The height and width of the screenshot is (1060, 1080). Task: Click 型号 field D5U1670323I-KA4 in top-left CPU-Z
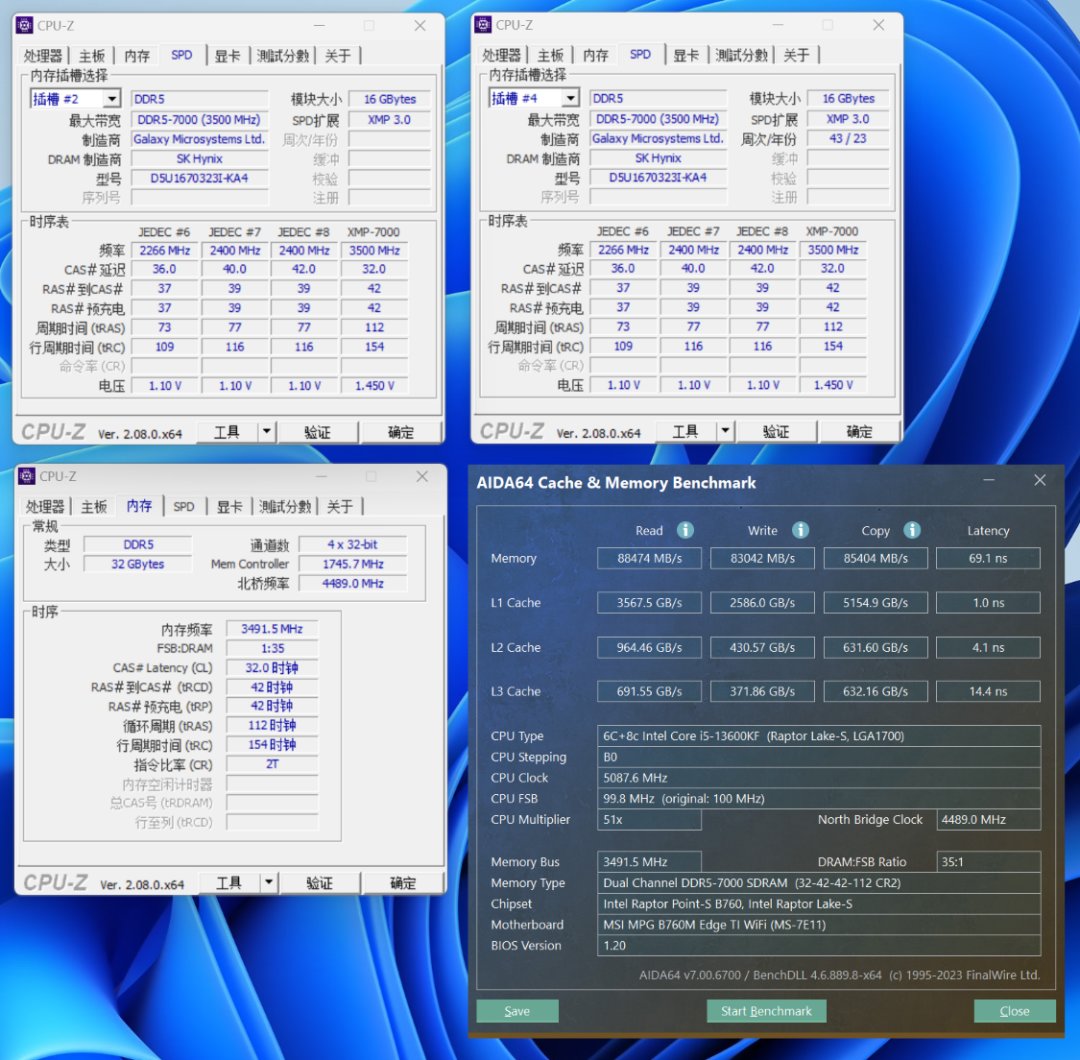199,178
